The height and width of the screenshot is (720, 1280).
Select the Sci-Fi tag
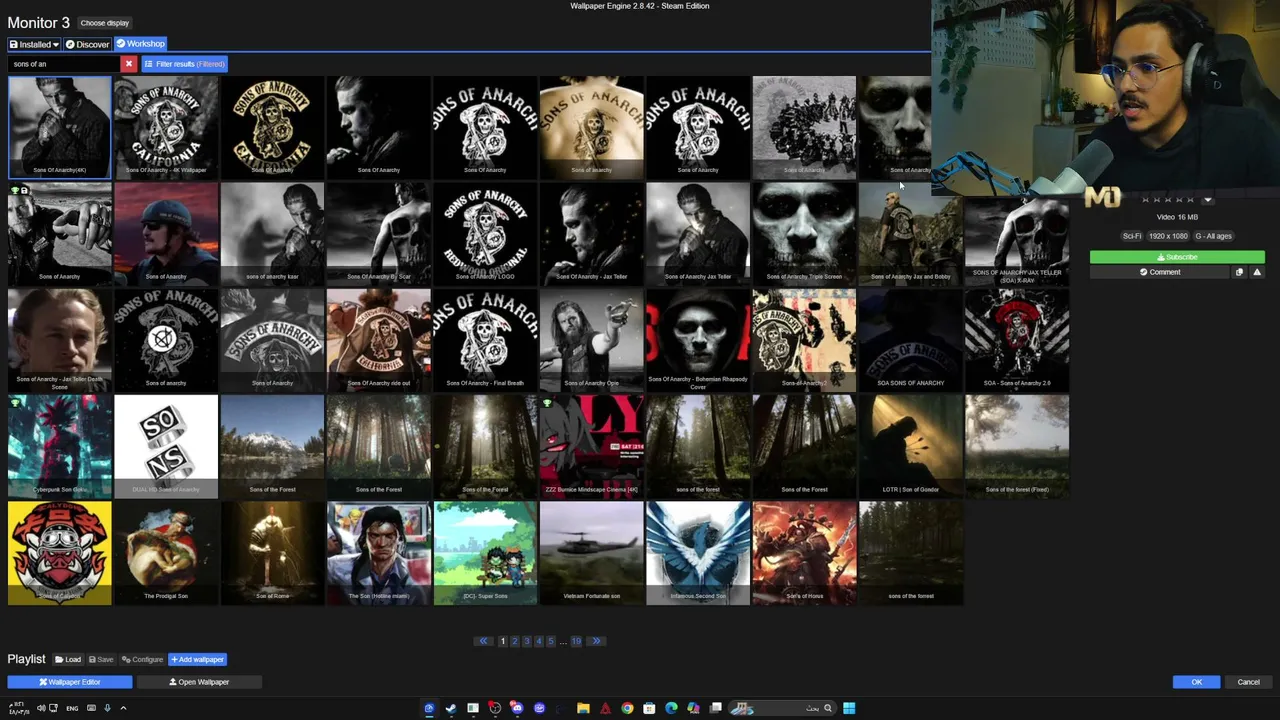(x=1132, y=236)
